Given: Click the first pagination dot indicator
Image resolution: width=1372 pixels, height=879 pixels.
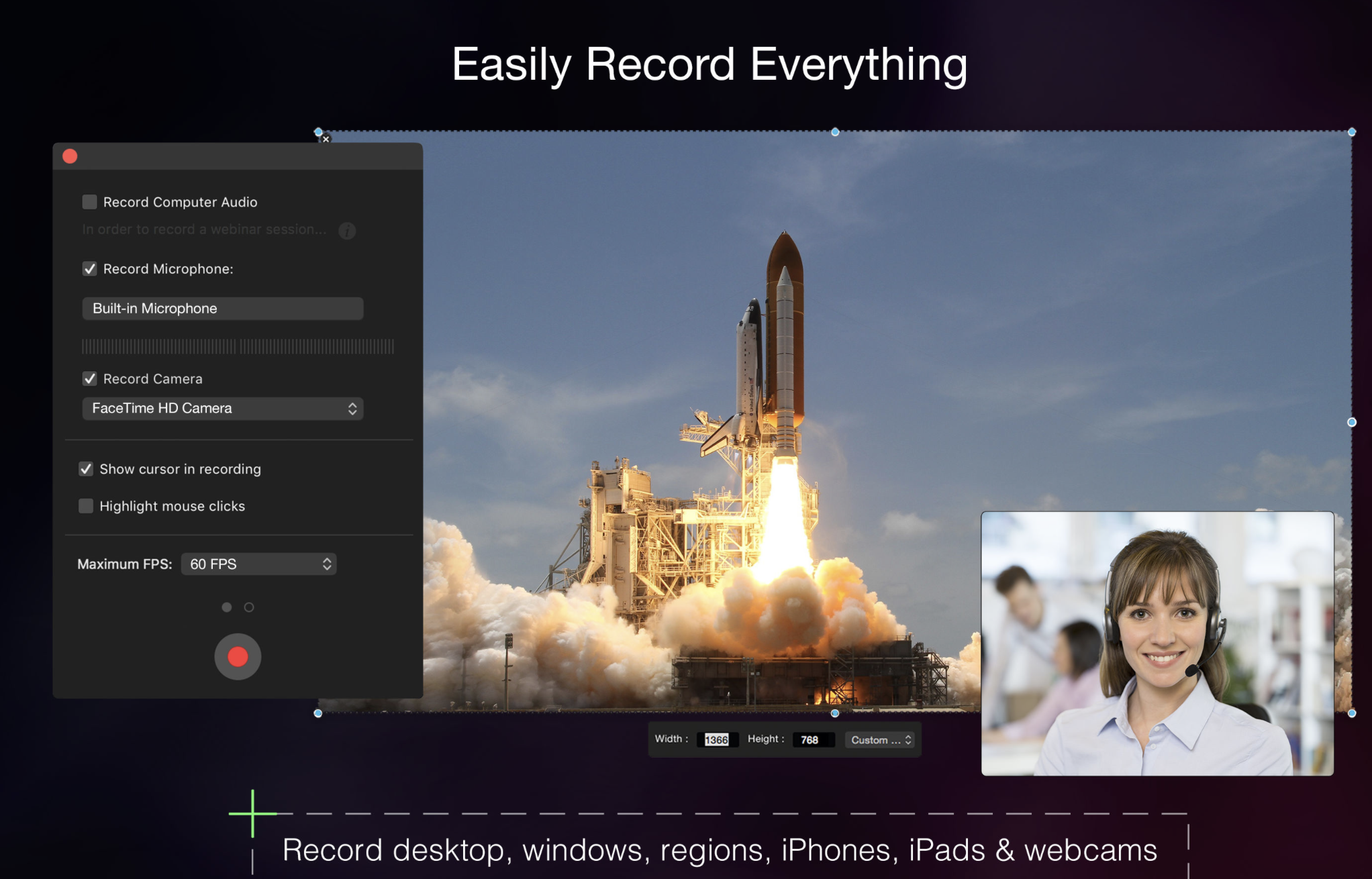Looking at the screenshot, I should tap(223, 607).
